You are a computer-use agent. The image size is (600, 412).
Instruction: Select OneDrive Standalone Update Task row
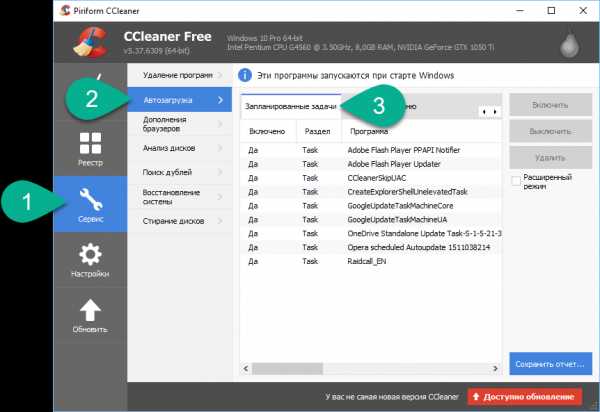click(371, 233)
